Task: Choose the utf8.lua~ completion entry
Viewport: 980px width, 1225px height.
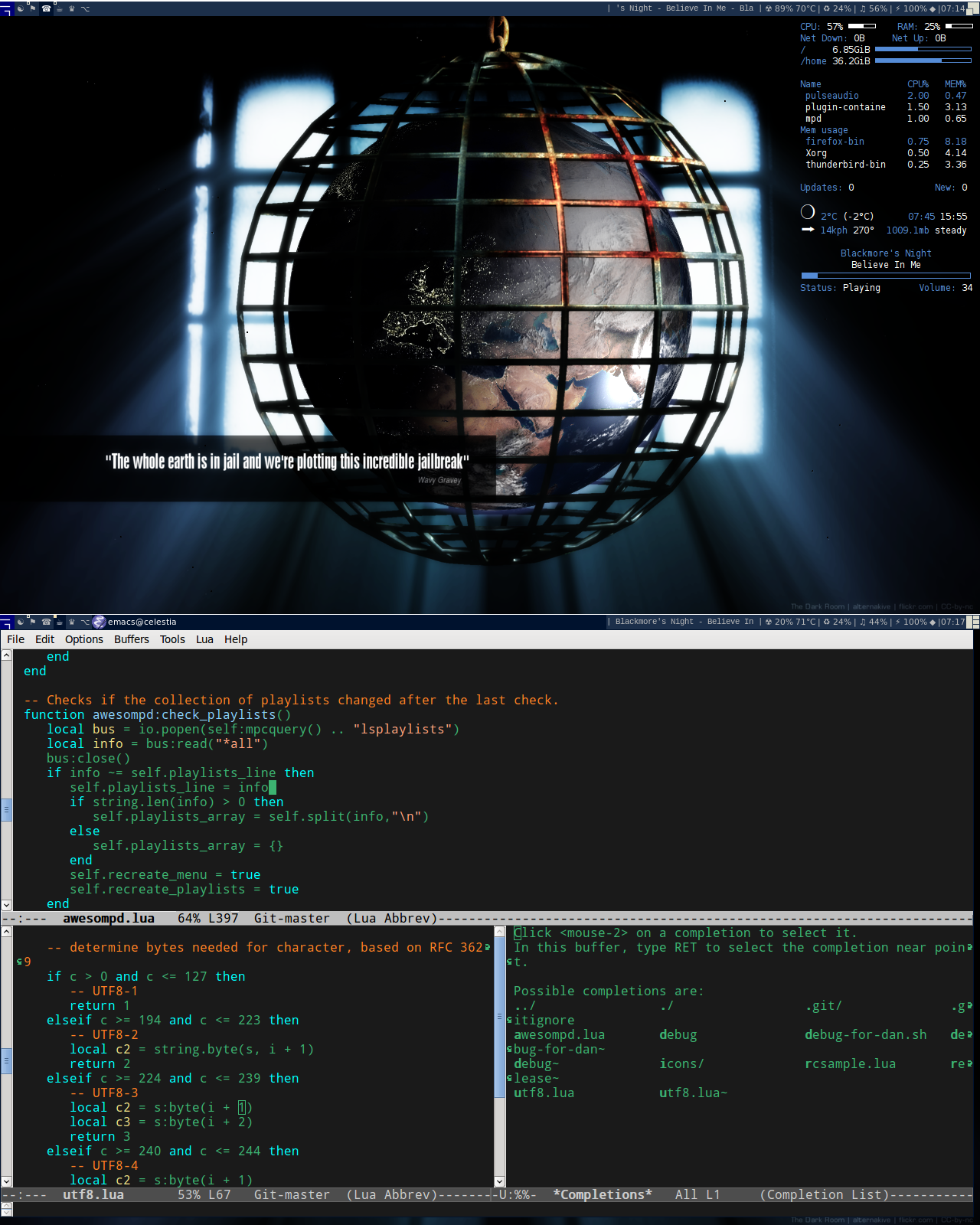Action: 693,1093
